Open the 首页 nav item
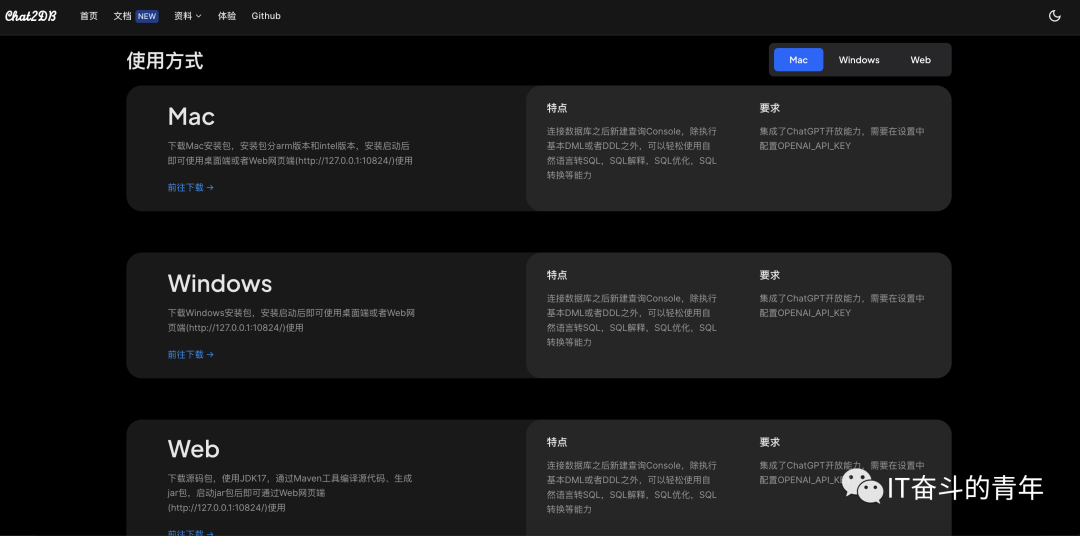 89,16
